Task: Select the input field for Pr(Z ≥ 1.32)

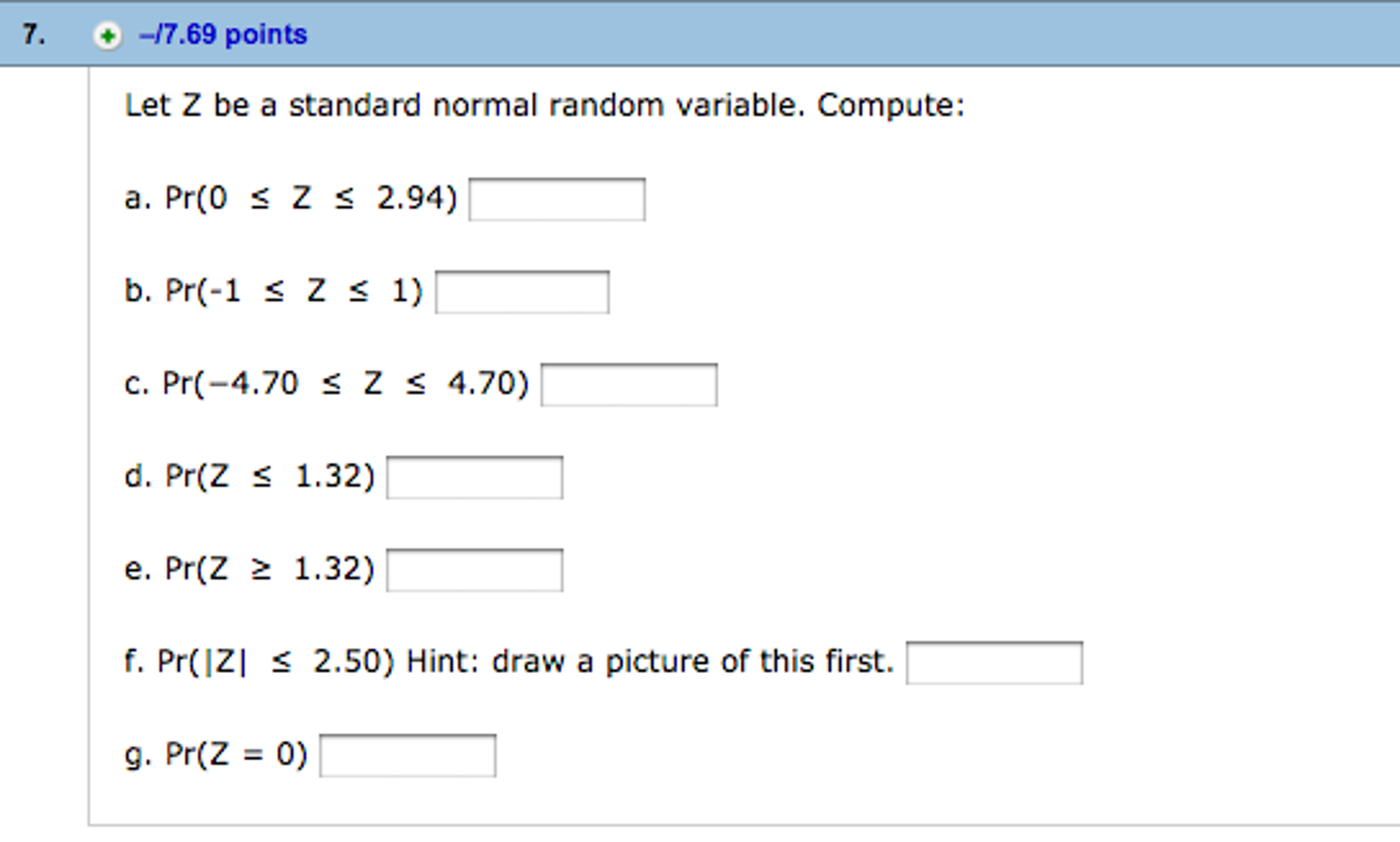Action: [474, 569]
